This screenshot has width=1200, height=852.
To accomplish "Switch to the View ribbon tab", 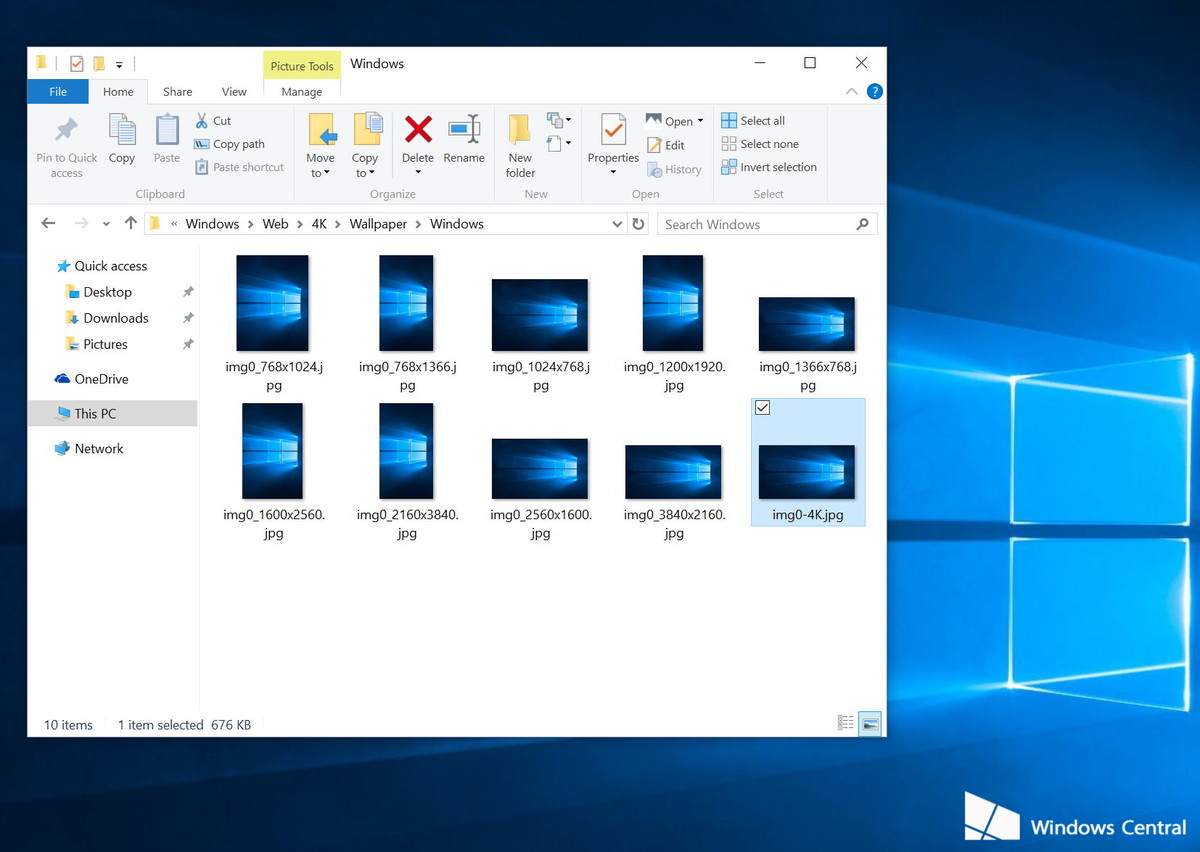I will [234, 91].
